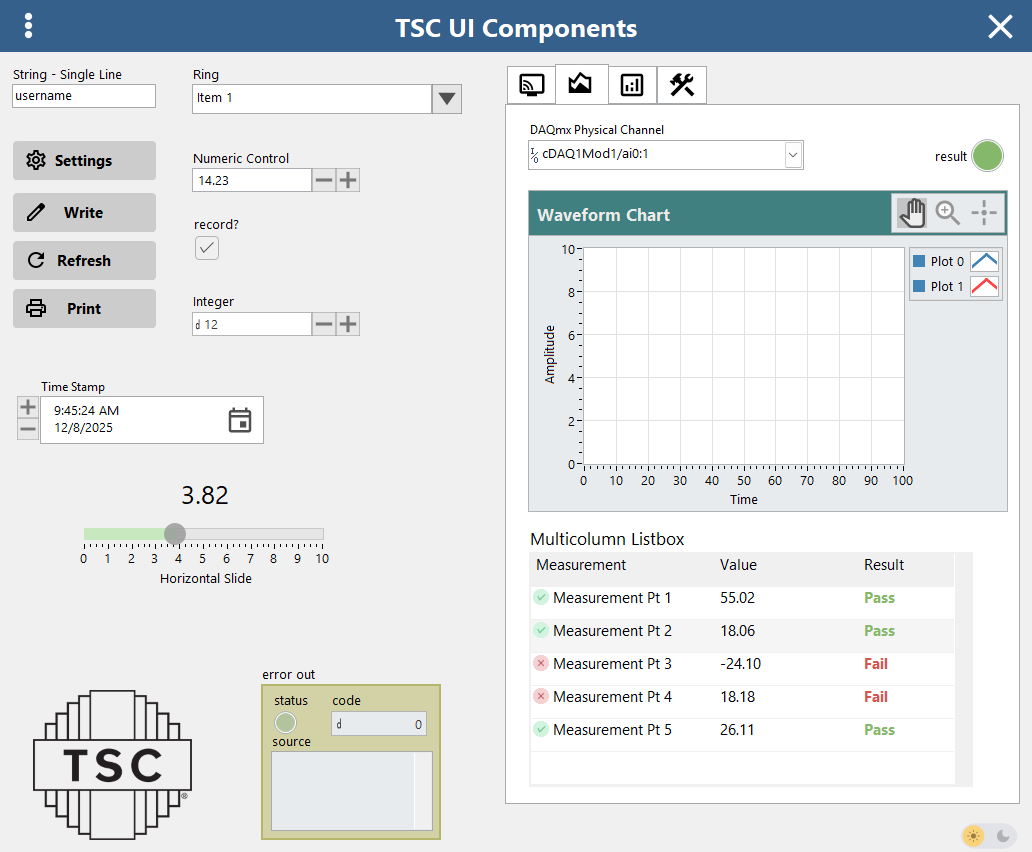The width and height of the screenshot is (1032, 852).
Task: Open the DAQmx Physical Channel dropdown
Action: (x=793, y=155)
